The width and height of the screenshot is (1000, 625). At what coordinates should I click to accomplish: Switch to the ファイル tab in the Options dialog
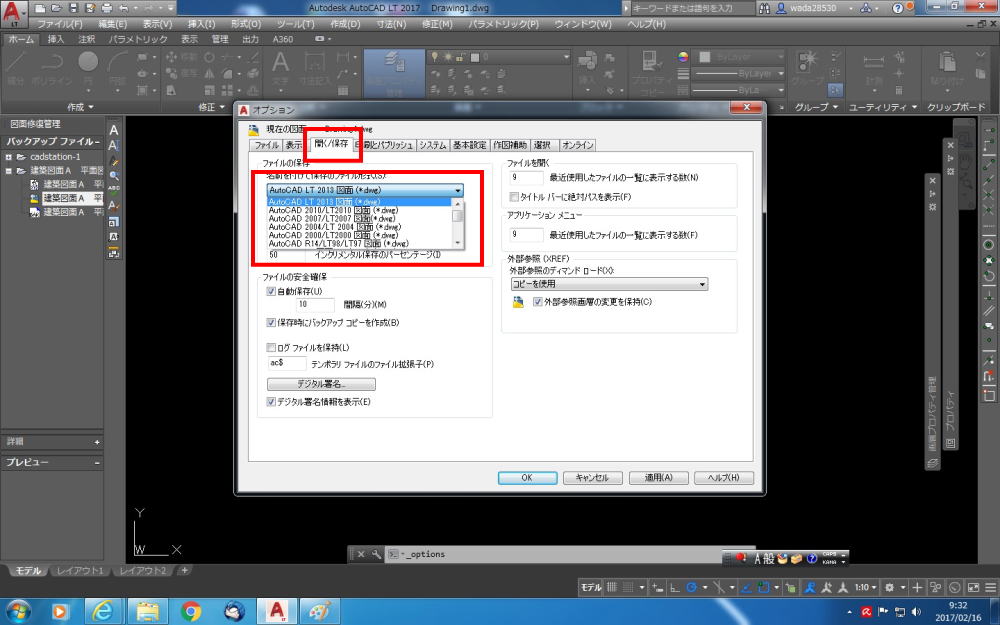click(267, 145)
